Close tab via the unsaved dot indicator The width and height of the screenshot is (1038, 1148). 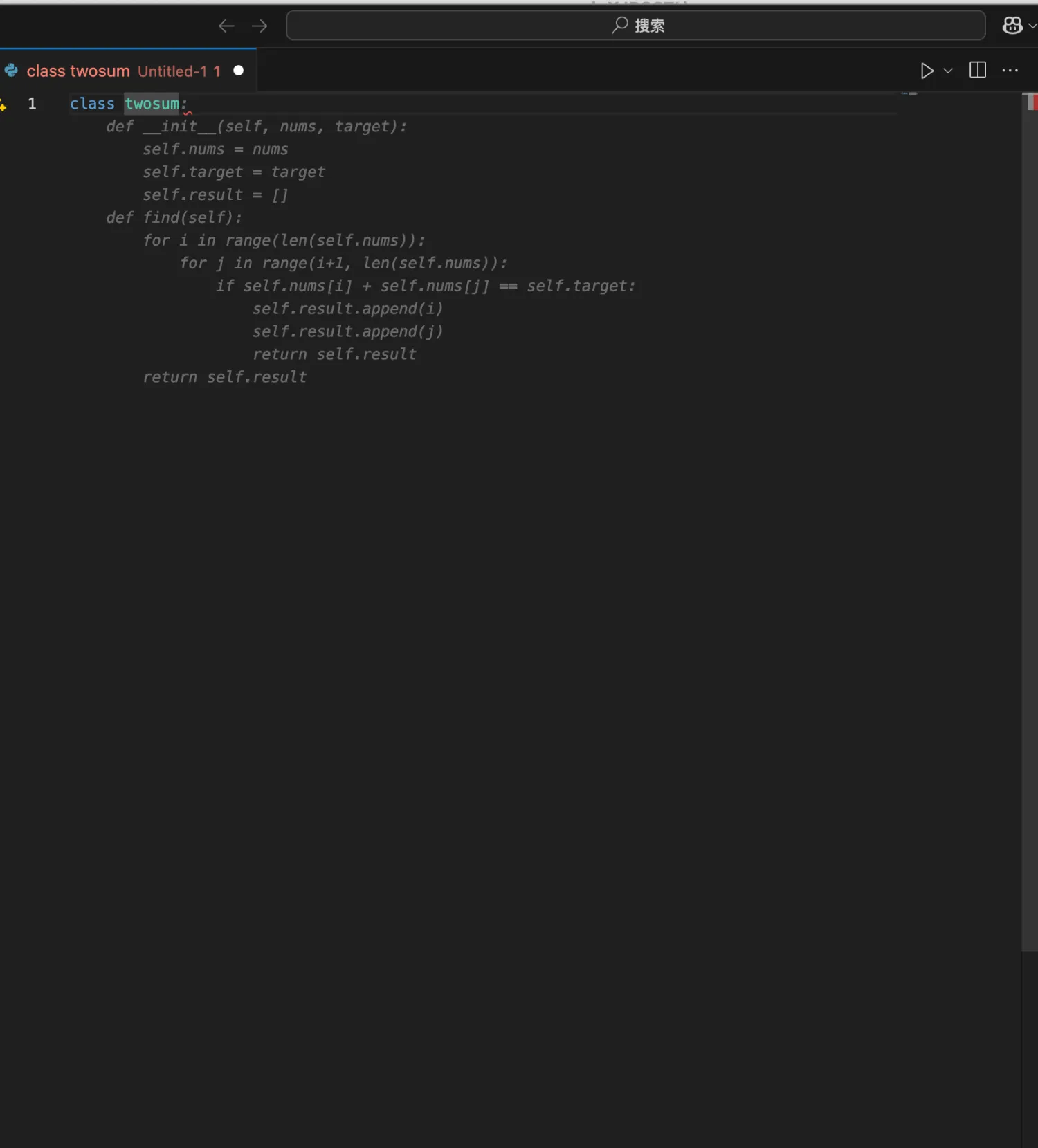point(238,71)
